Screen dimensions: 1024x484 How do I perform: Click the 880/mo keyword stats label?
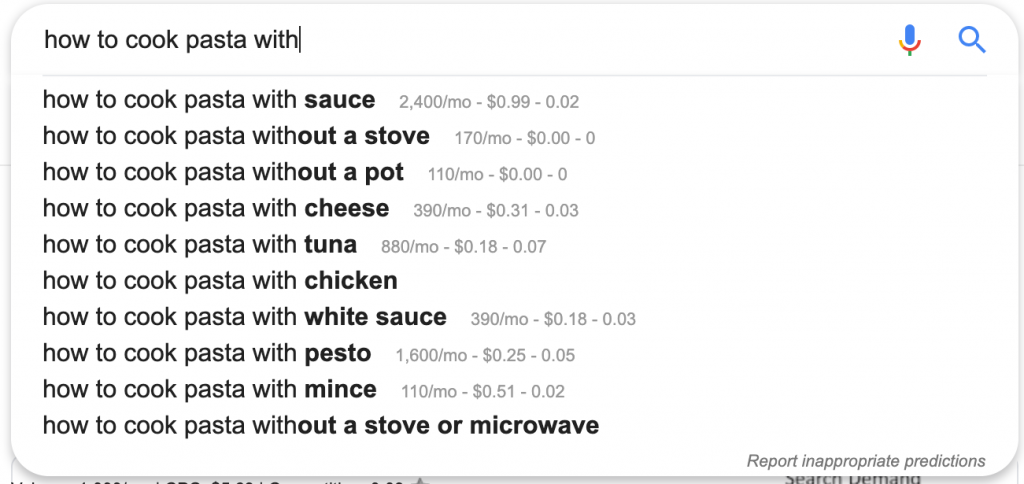click(x=410, y=246)
